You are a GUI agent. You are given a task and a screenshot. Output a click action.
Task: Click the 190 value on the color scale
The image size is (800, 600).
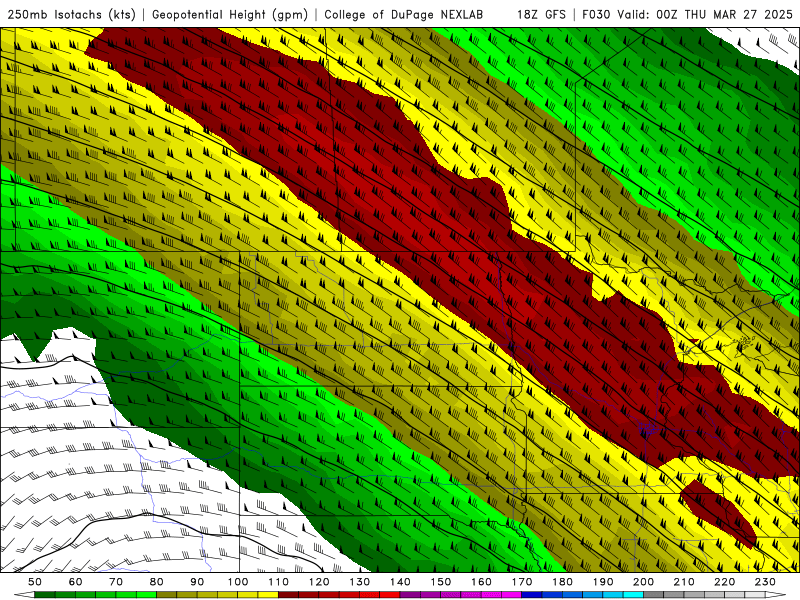coord(603,582)
